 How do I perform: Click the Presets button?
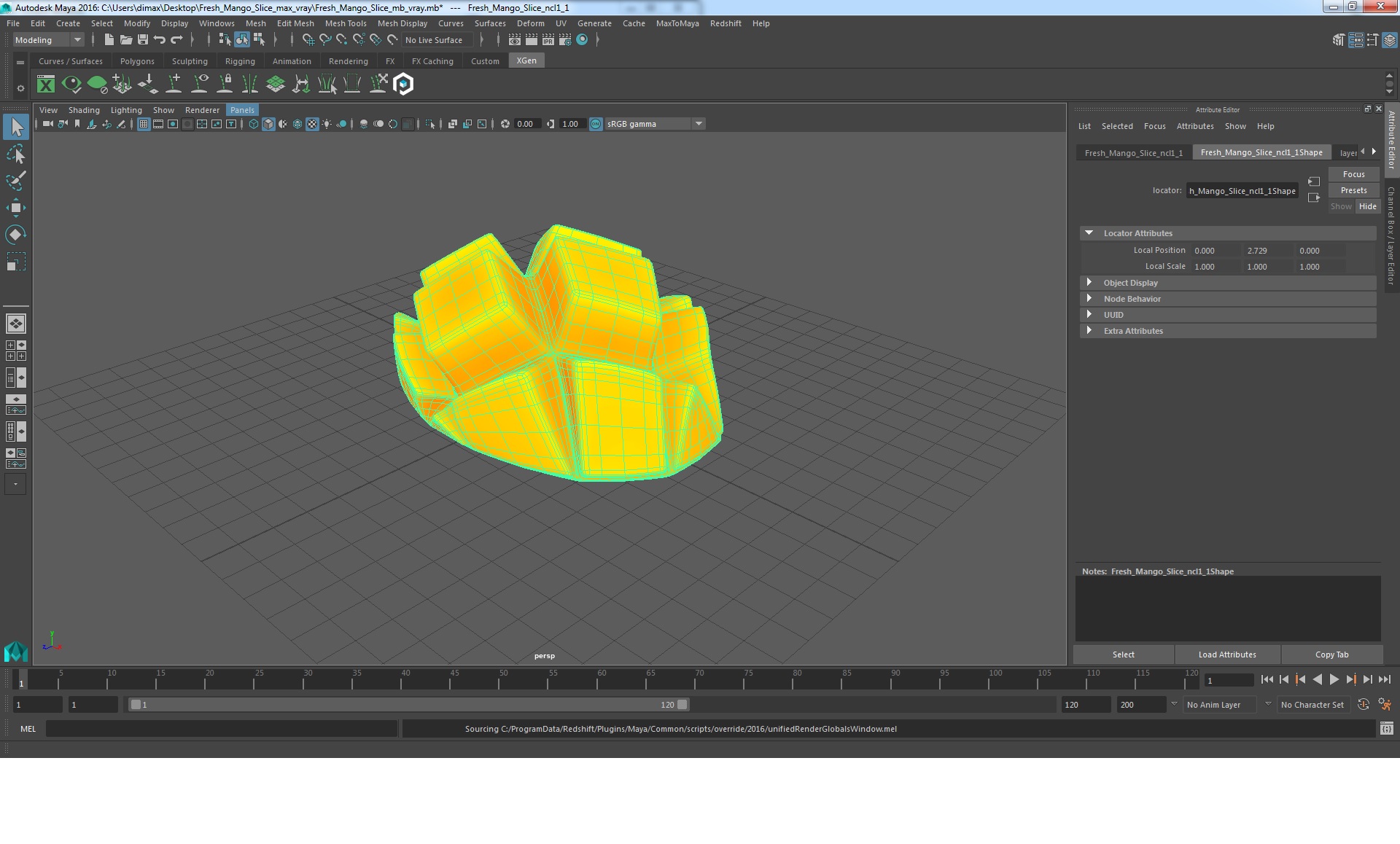[1353, 190]
